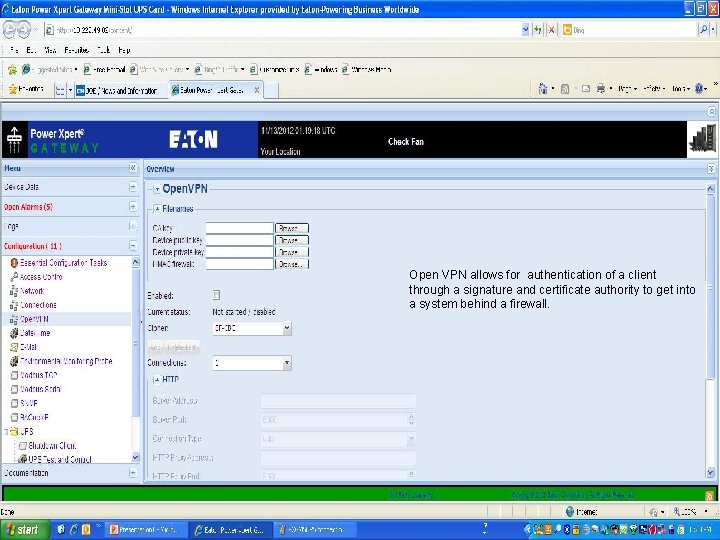
Task: Click the browser Back button
Action: (x=10, y=30)
